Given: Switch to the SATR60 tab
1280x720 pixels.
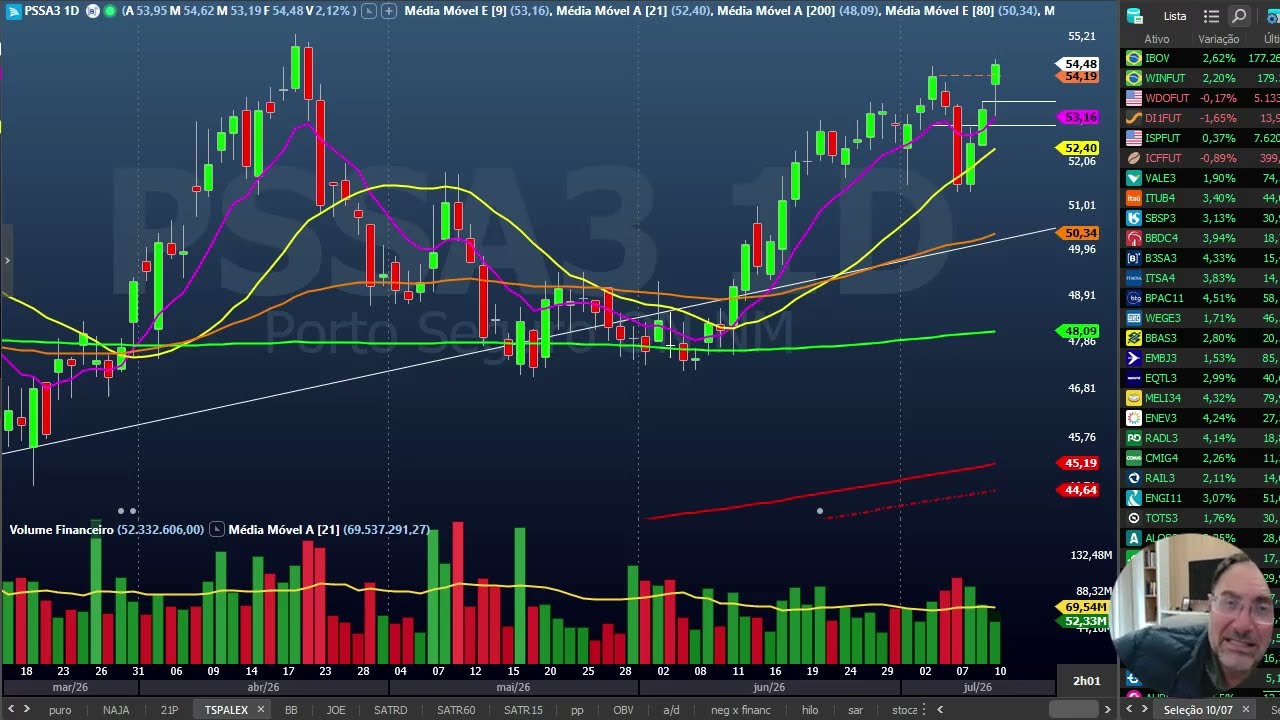Looking at the screenshot, I should [456, 710].
